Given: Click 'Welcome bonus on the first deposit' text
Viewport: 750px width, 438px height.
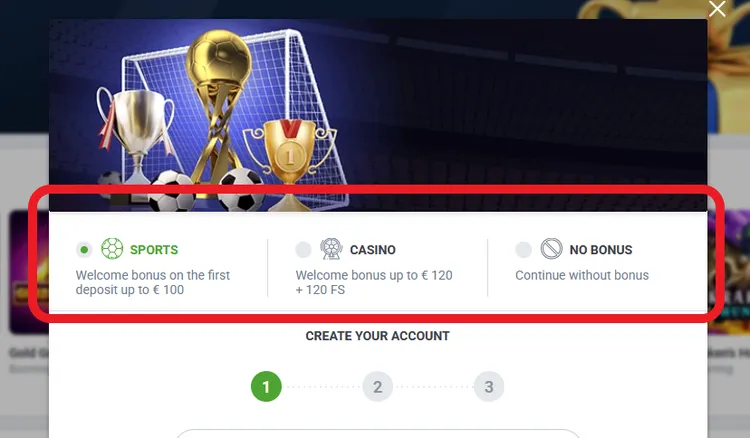Looking at the screenshot, I should pyautogui.click(x=153, y=282).
